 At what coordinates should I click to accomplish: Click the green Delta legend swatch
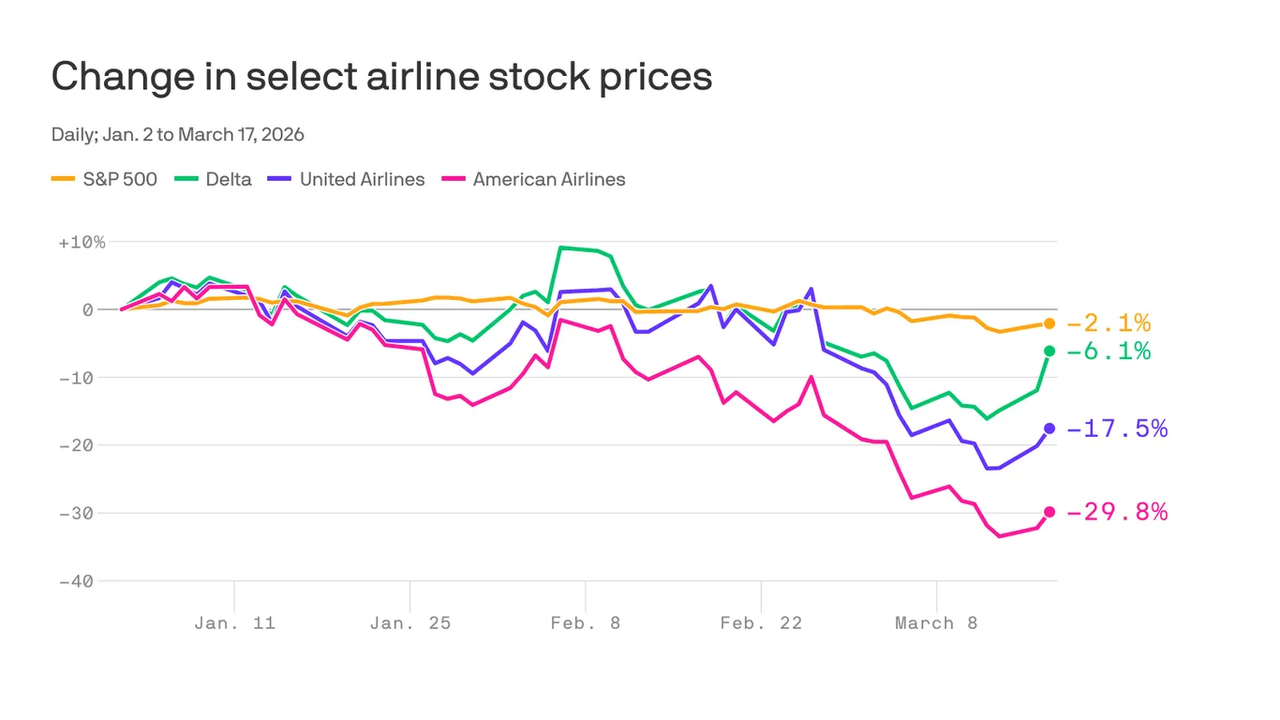click(187, 180)
